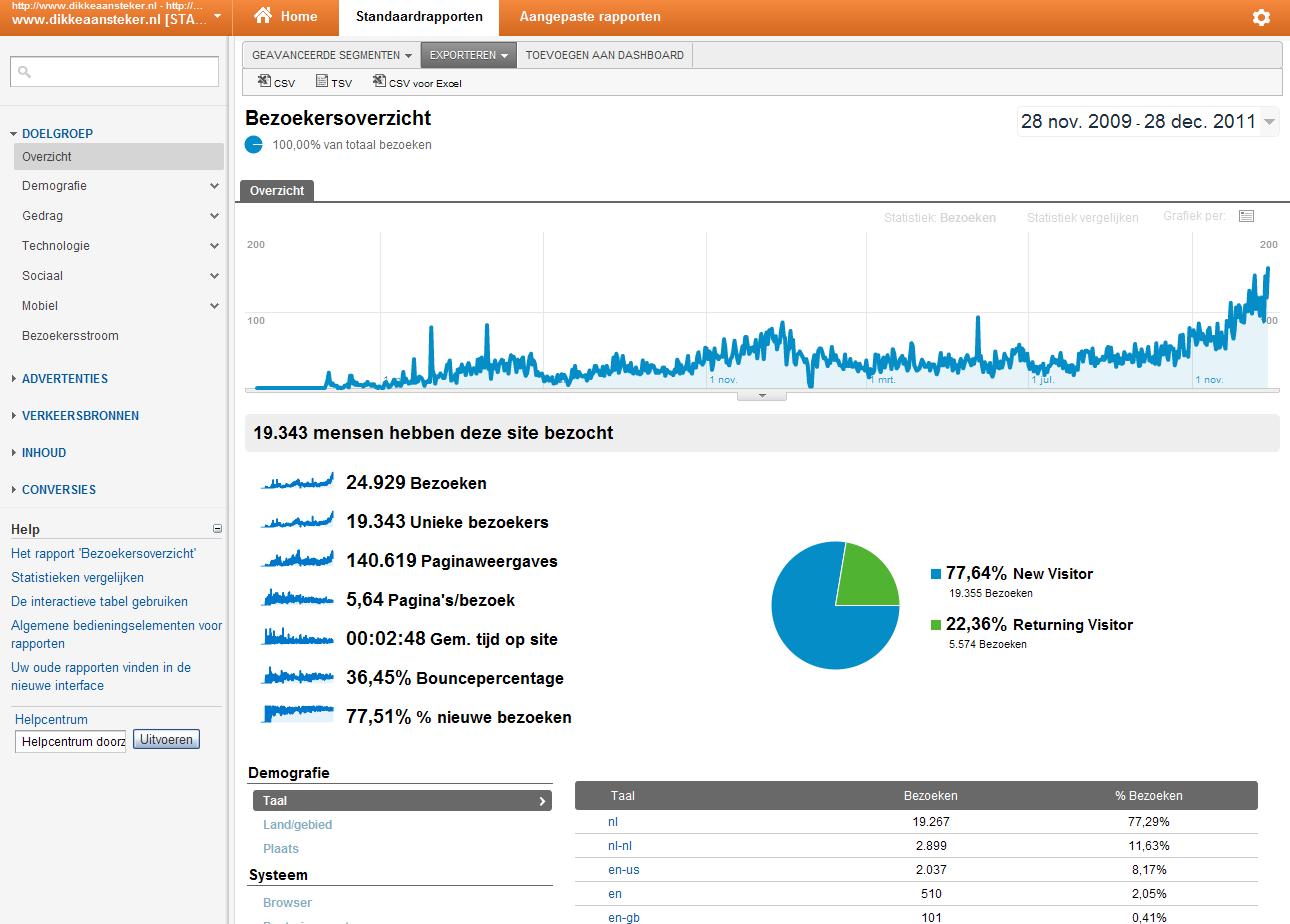The width and height of the screenshot is (1290, 924).
Task: Click the Helpcentrum search input
Action: click(70, 742)
